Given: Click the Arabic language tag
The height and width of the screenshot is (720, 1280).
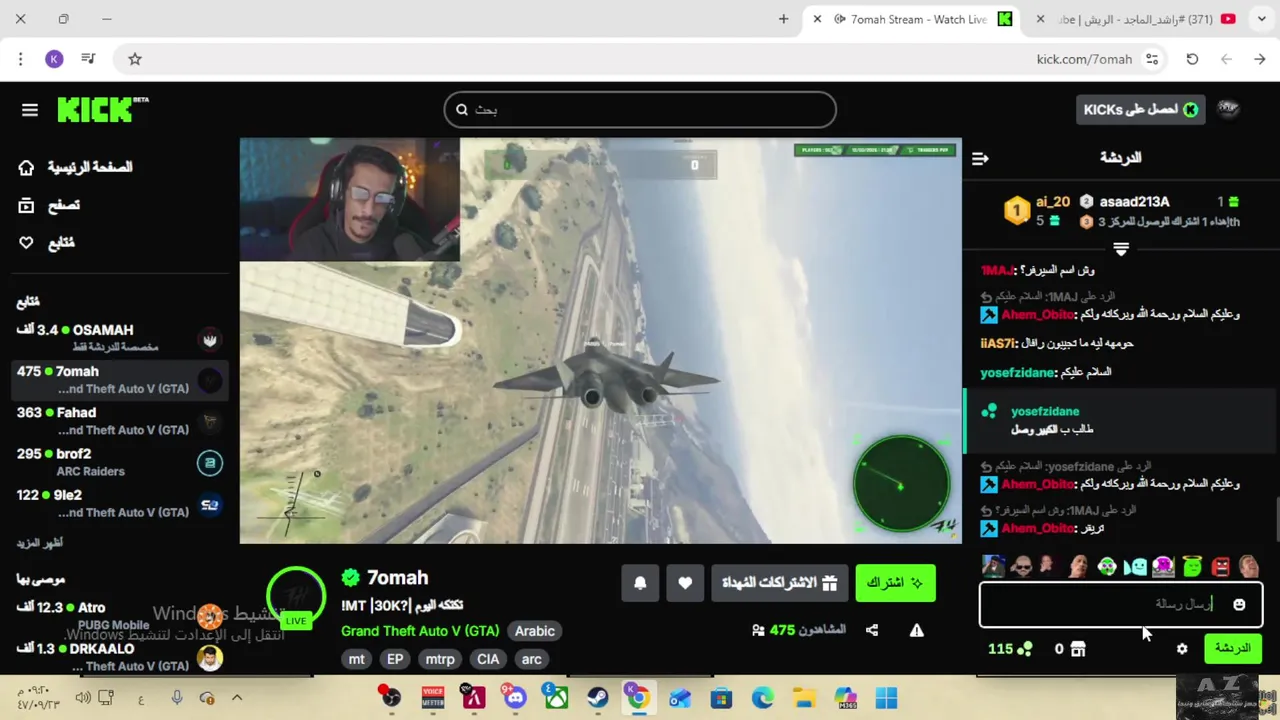Looking at the screenshot, I should 535,631.
